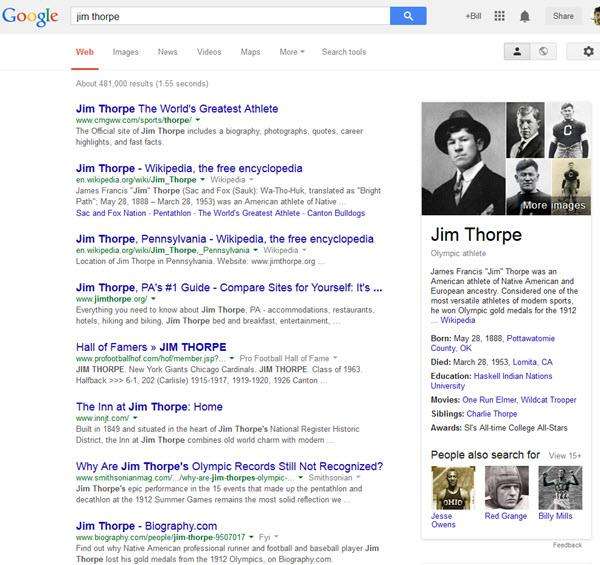This screenshot has height=565, width=600.
Task: Open Jesse Owens name link
Action: (x=443, y=520)
